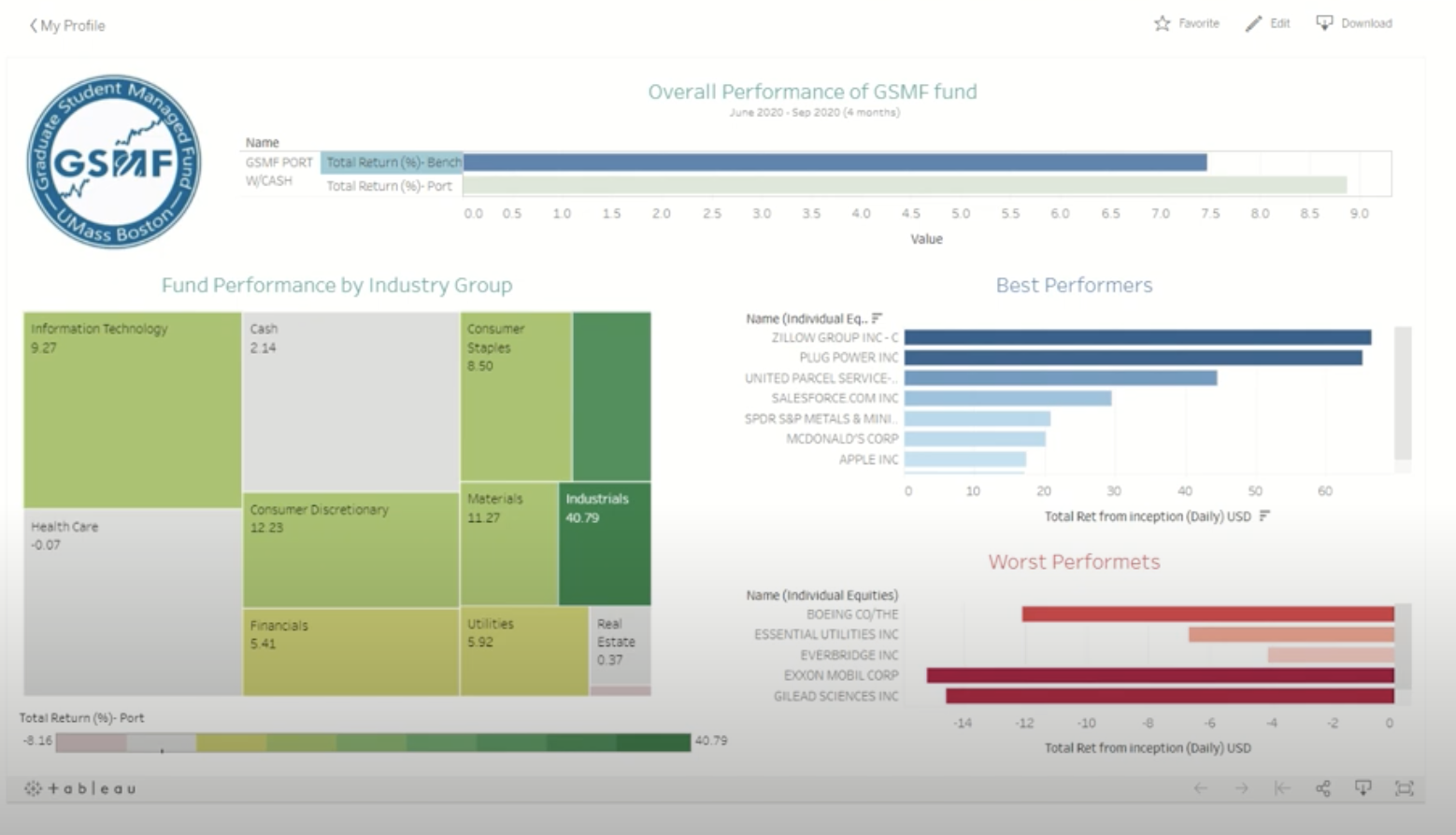The image size is (1456, 835).
Task: Click the Essential Utilities Inc bar
Action: point(1292,635)
